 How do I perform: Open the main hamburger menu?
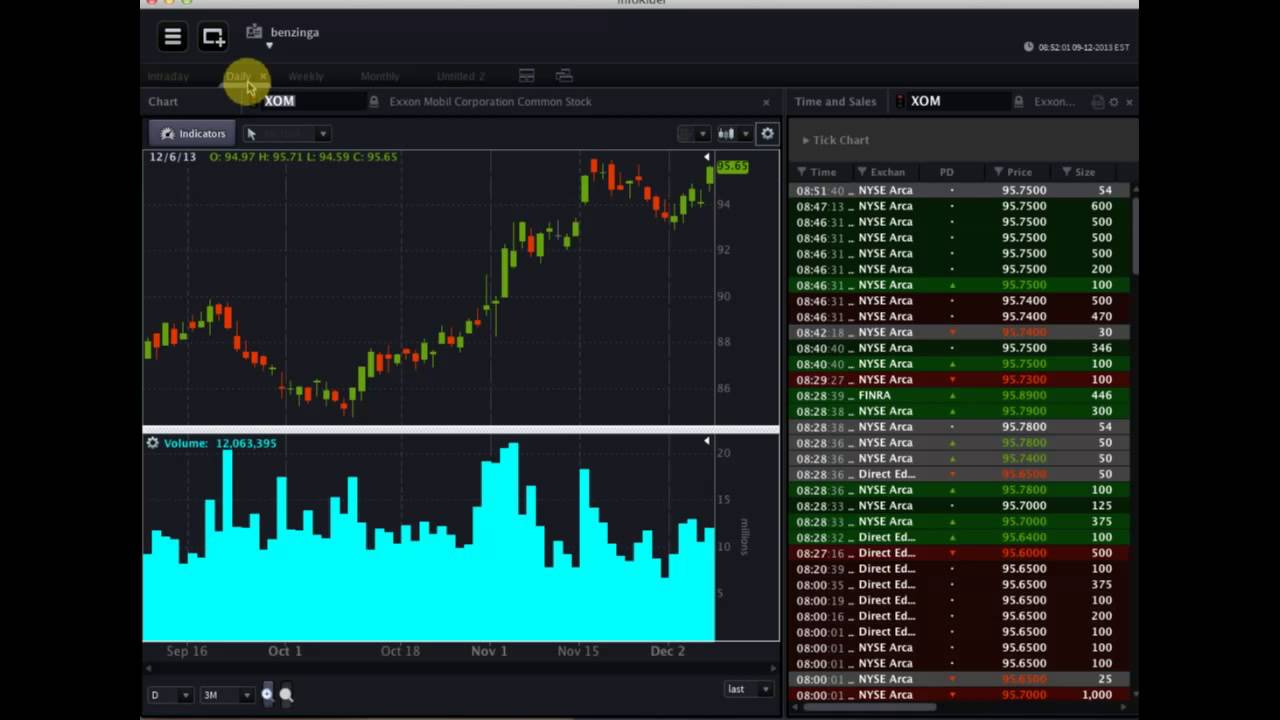(x=172, y=37)
